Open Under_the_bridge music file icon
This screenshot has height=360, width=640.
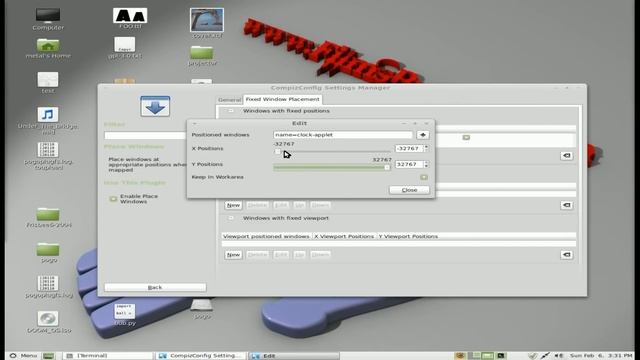pyautogui.click(x=48, y=115)
